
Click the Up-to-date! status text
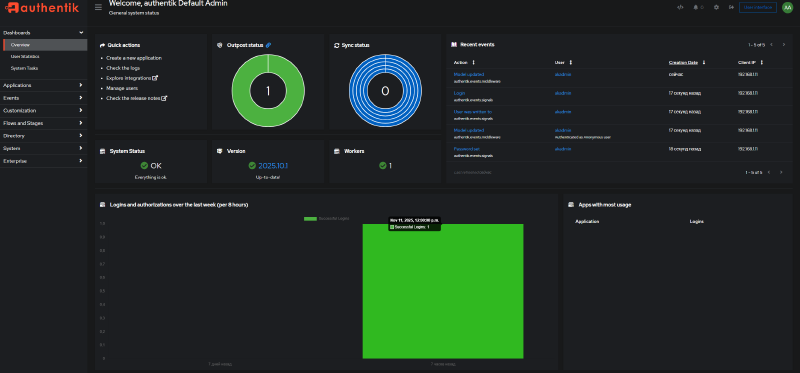(268, 177)
